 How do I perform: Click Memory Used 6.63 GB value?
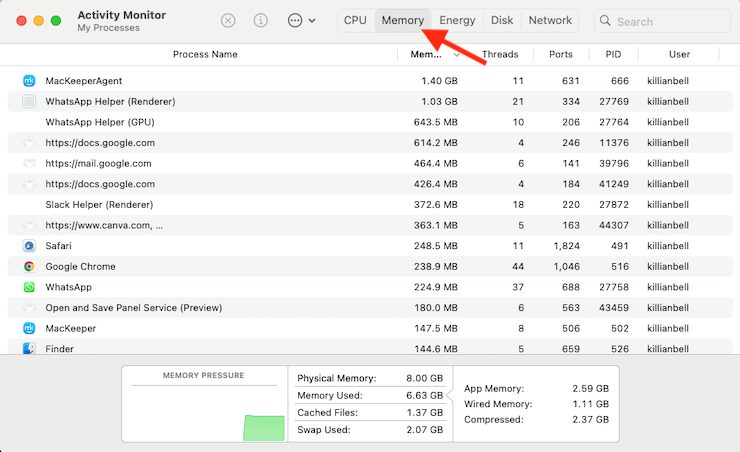[x=424, y=395]
